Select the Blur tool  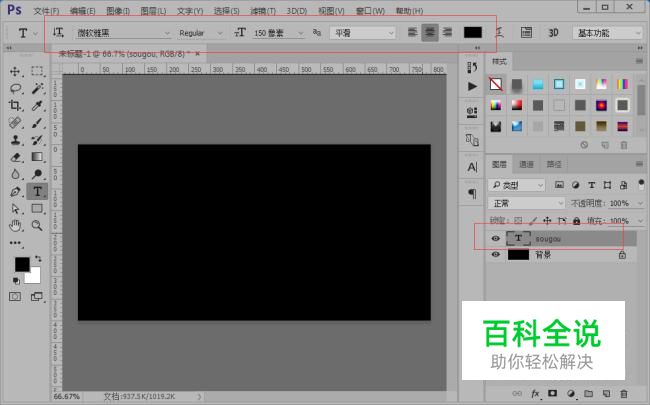coord(15,174)
